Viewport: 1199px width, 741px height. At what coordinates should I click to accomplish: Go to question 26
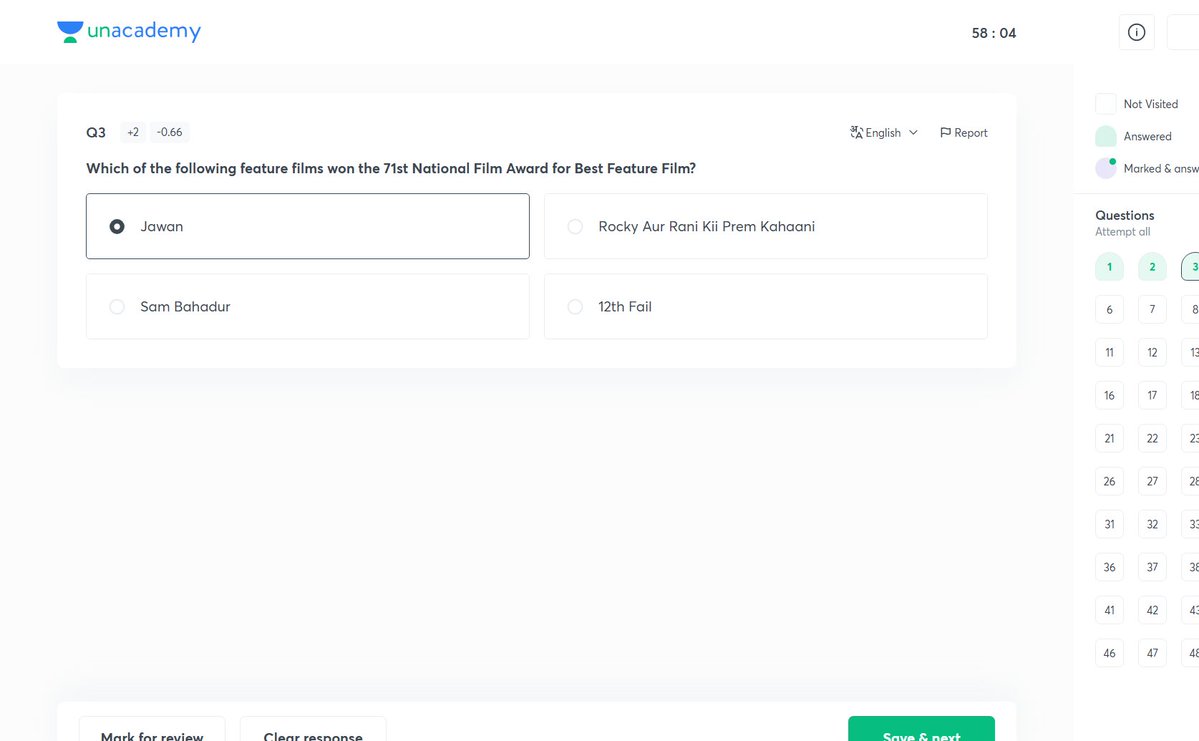point(1110,481)
